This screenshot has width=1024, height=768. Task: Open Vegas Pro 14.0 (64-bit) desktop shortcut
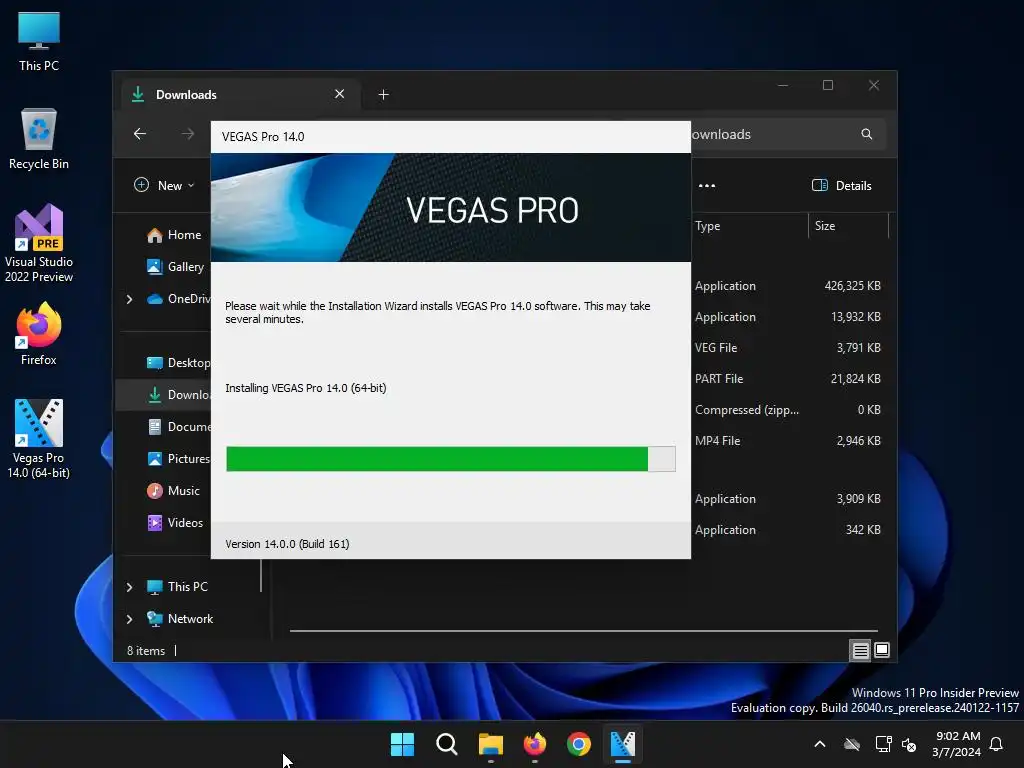39,439
